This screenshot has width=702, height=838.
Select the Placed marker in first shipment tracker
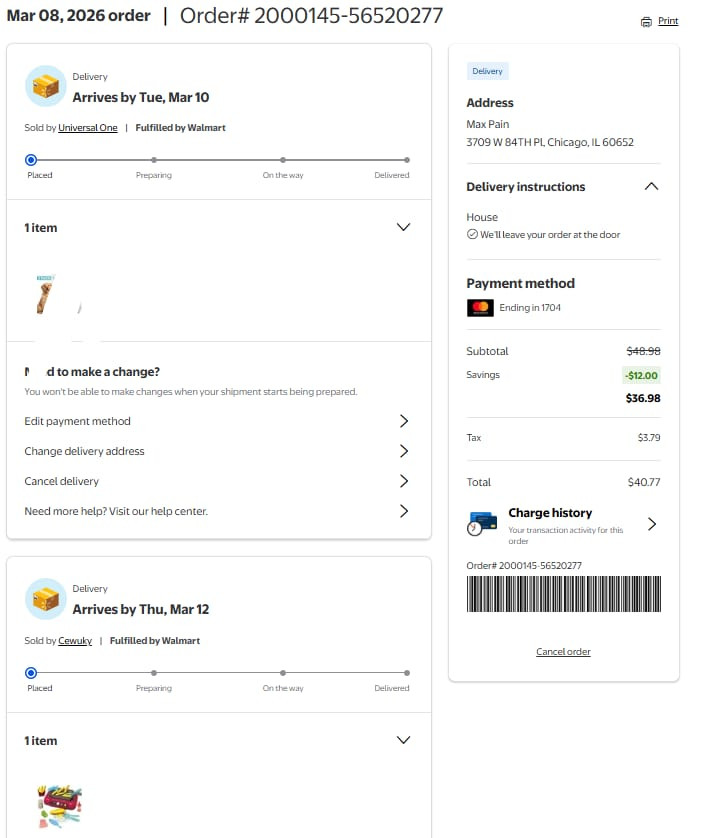coord(31,160)
